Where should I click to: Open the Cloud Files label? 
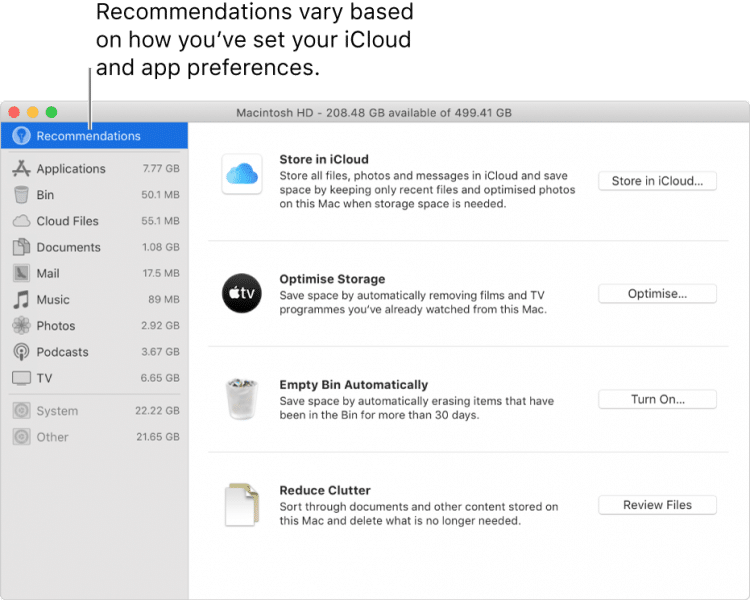pyautogui.click(x=67, y=221)
